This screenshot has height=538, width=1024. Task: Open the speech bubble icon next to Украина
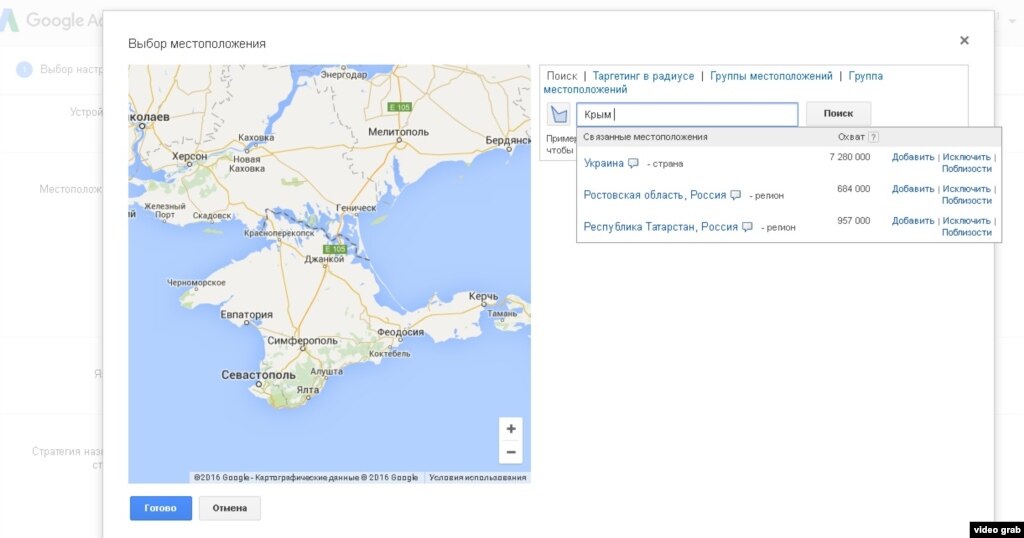point(633,163)
